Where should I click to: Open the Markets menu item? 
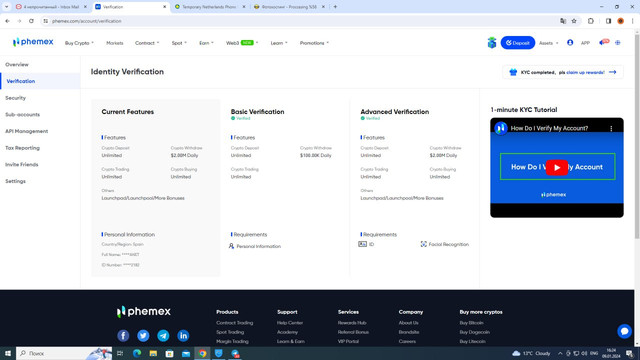pyautogui.click(x=115, y=43)
